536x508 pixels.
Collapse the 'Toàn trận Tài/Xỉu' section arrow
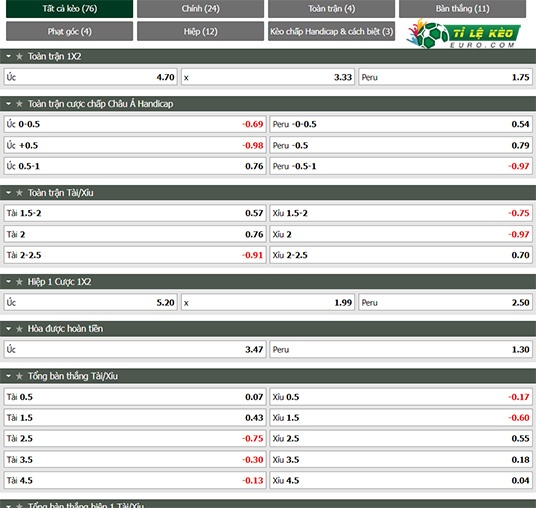[x=9, y=193]
